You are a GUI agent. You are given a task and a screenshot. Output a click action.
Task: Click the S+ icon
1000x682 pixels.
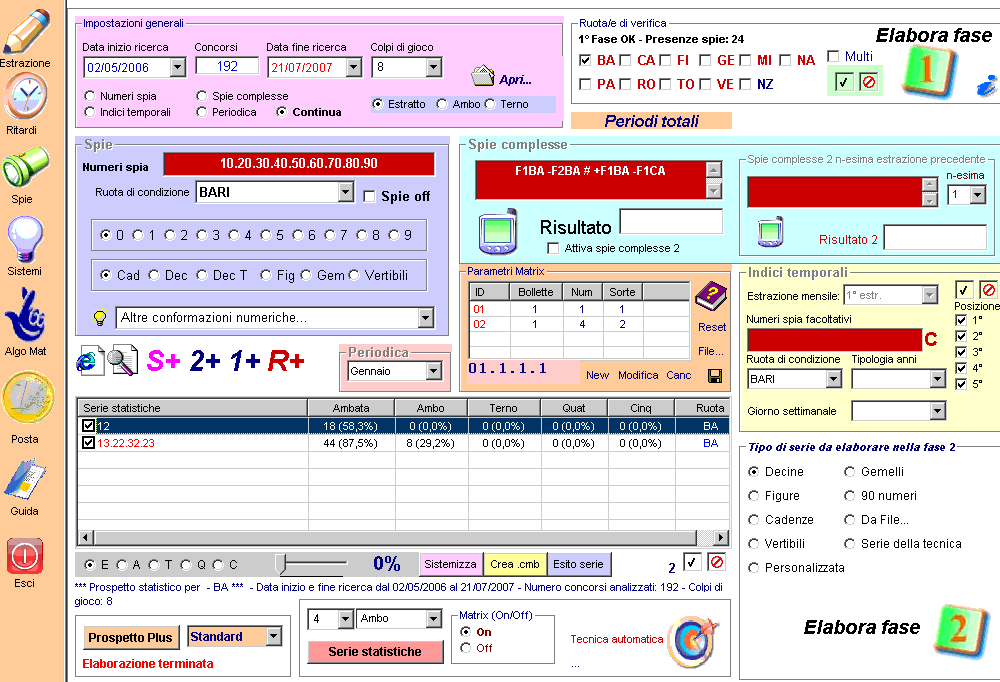[x=163, y=360]
